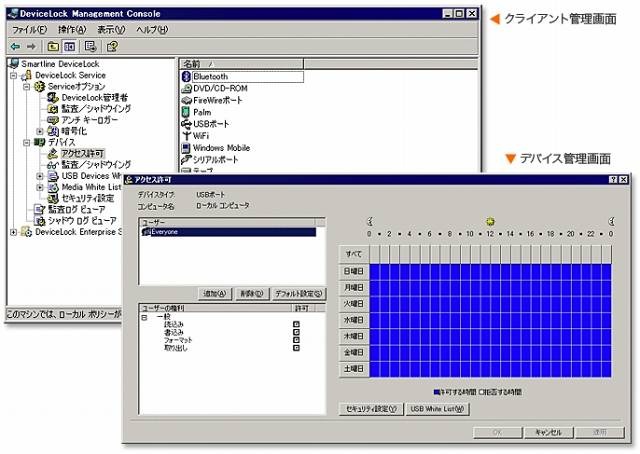The height and width of the screenshot is (454, 640).
Task: Select the Everyone user entry
Action: [x=229, y=232]
